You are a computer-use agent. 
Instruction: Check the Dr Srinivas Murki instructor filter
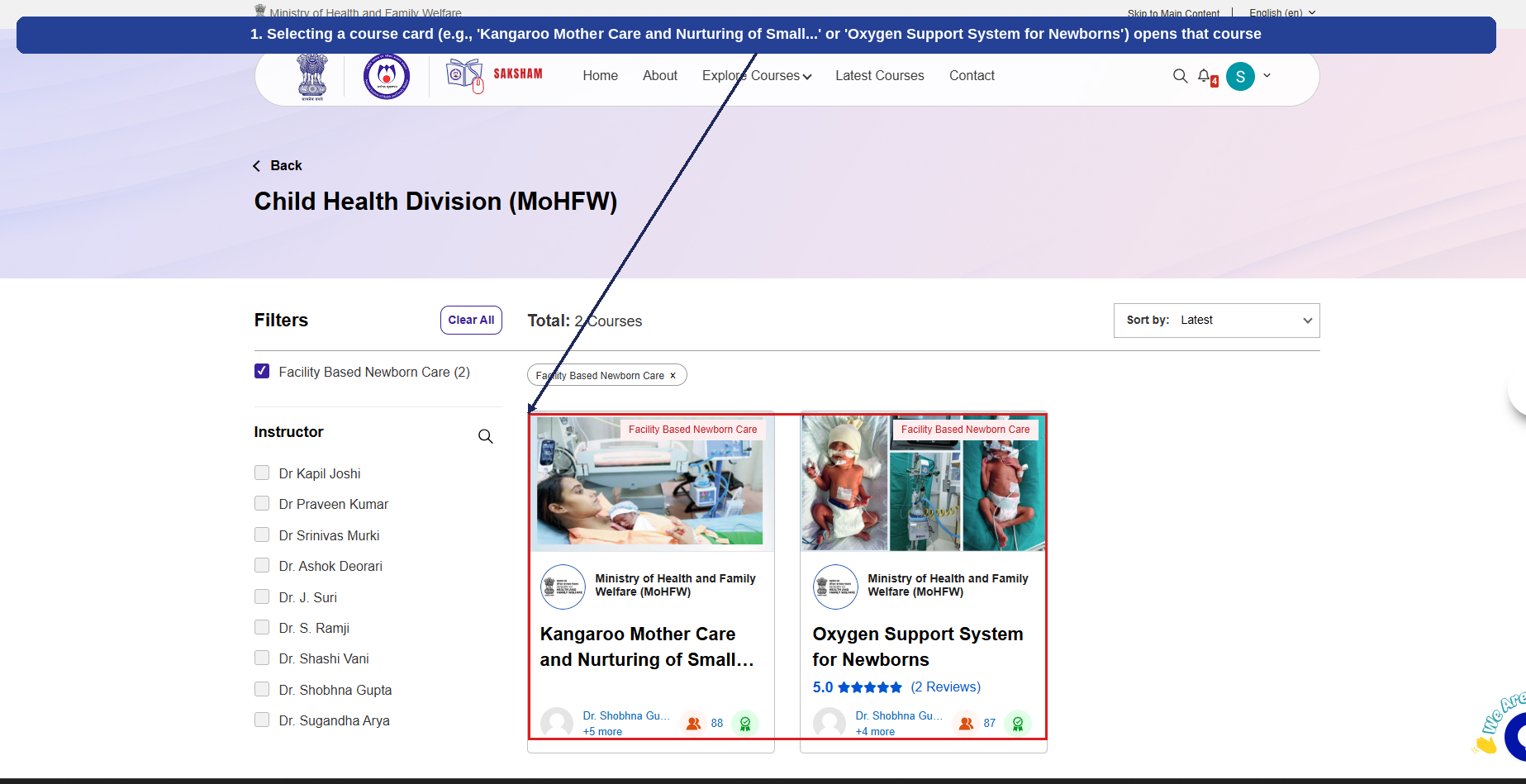point(262,535)
